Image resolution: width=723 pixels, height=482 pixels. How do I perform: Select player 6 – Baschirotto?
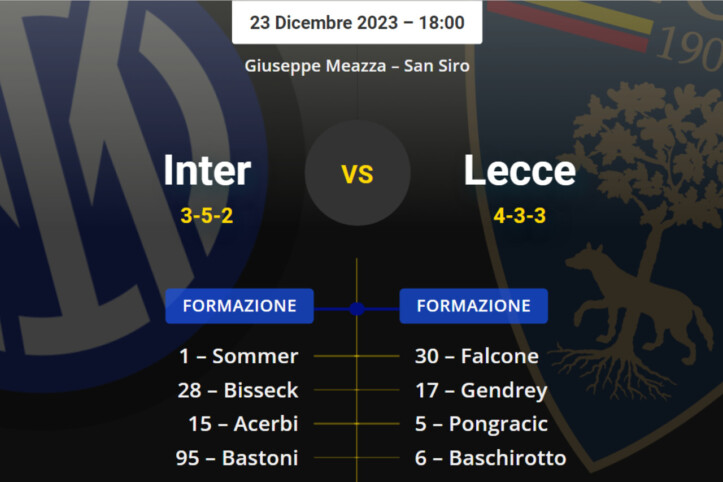pyautogui.click(x=490, y=458)
